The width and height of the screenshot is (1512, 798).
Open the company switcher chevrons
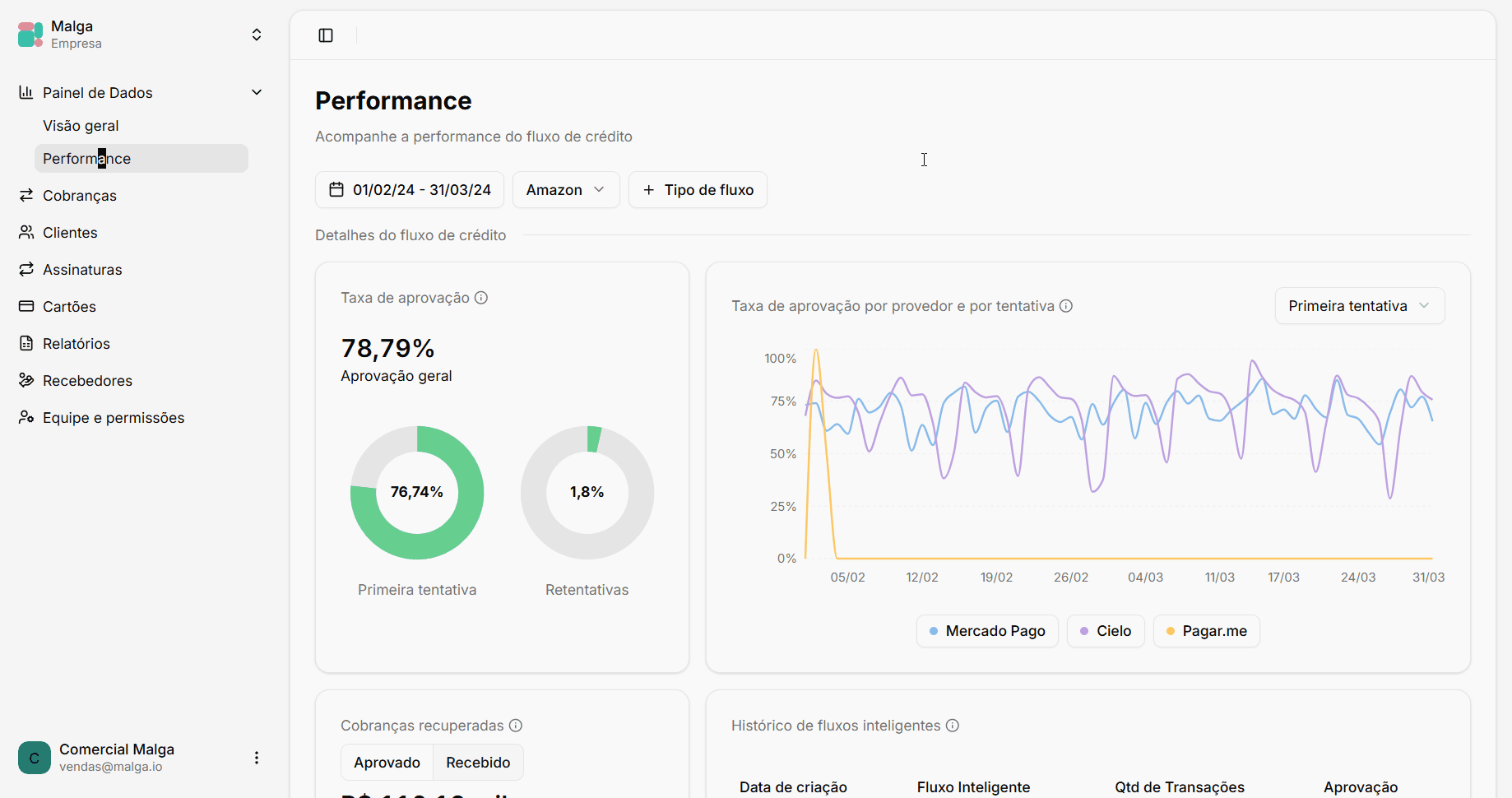point(257,35)
